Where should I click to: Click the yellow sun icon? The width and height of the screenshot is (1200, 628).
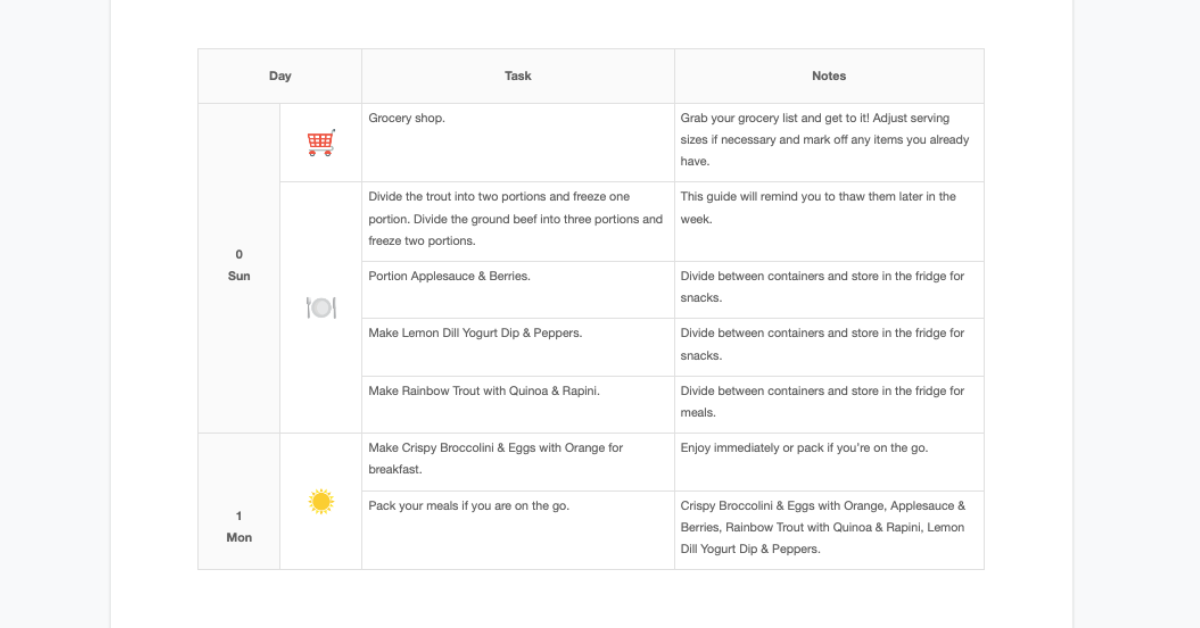point(320,502)
